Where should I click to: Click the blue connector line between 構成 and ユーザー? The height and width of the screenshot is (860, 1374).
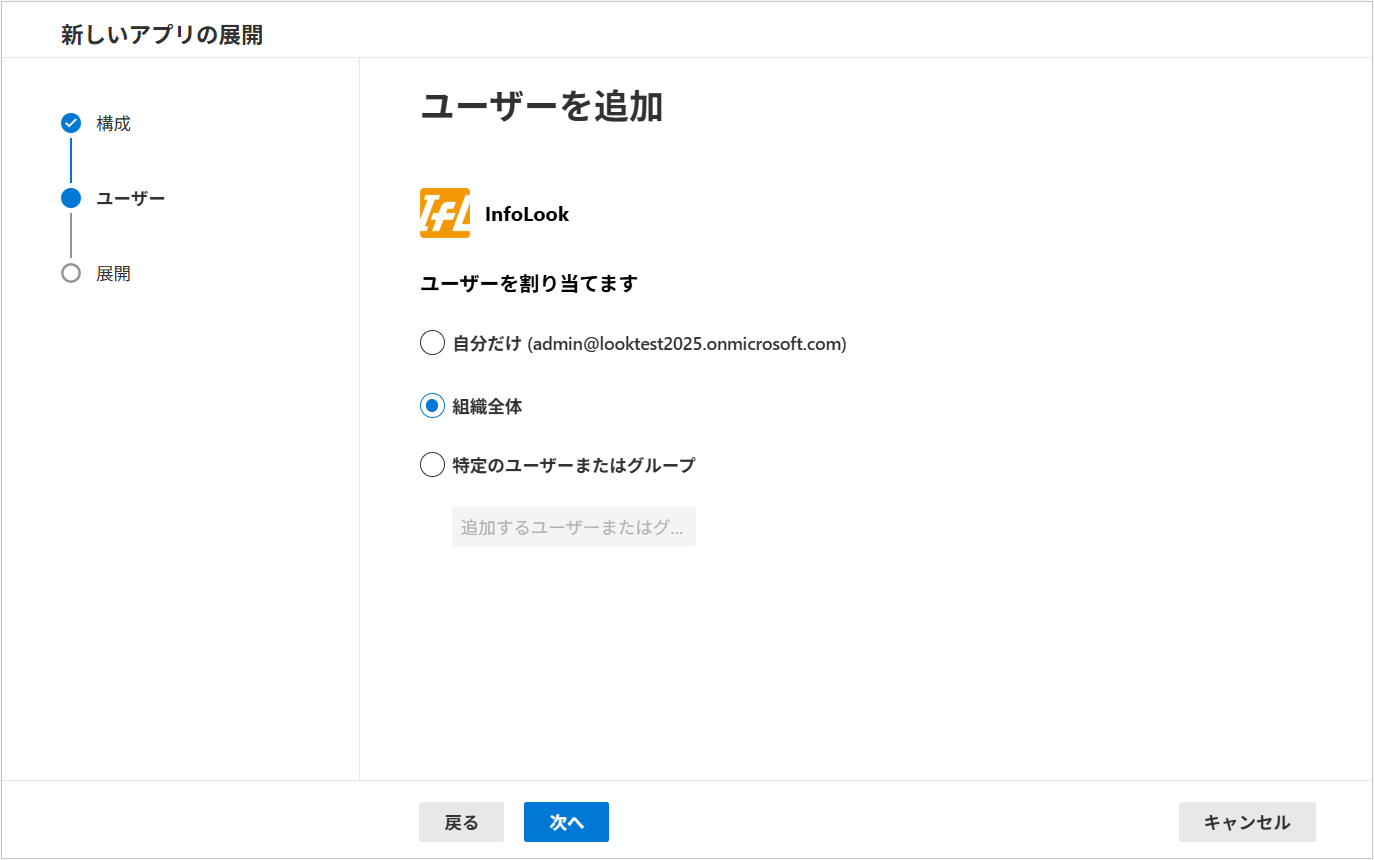tap(70, 160)
